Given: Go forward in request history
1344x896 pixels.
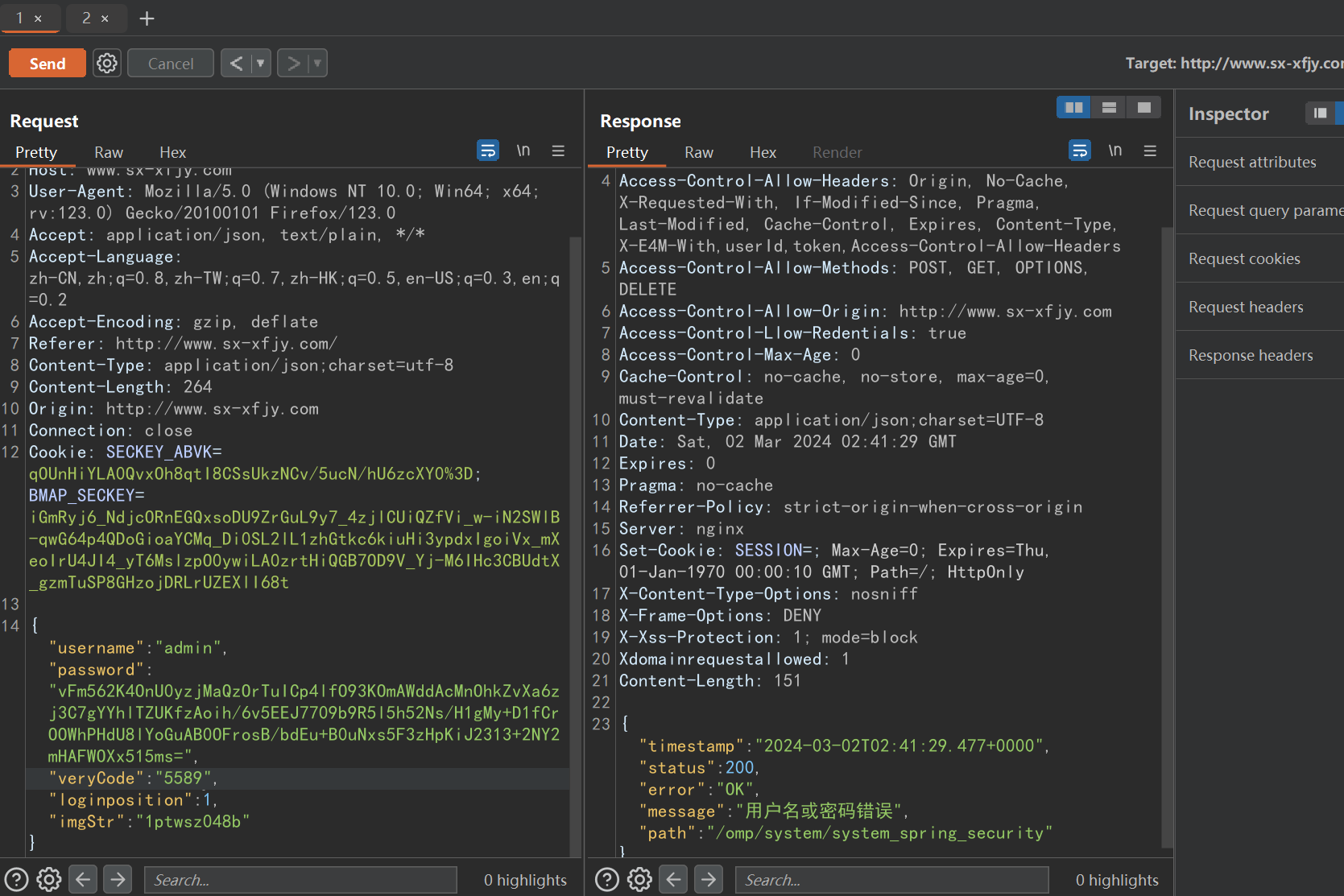Looking at the screenshot, I should pyautogui.click(x=294, y=63).
